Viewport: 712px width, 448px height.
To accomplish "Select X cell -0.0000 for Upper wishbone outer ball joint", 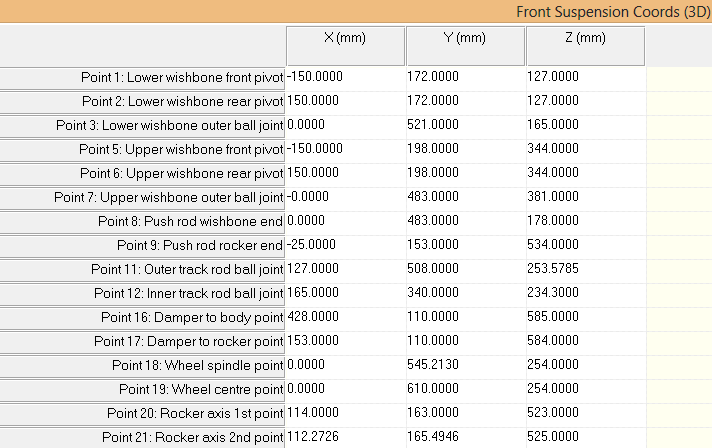I will tap(345, 197).
